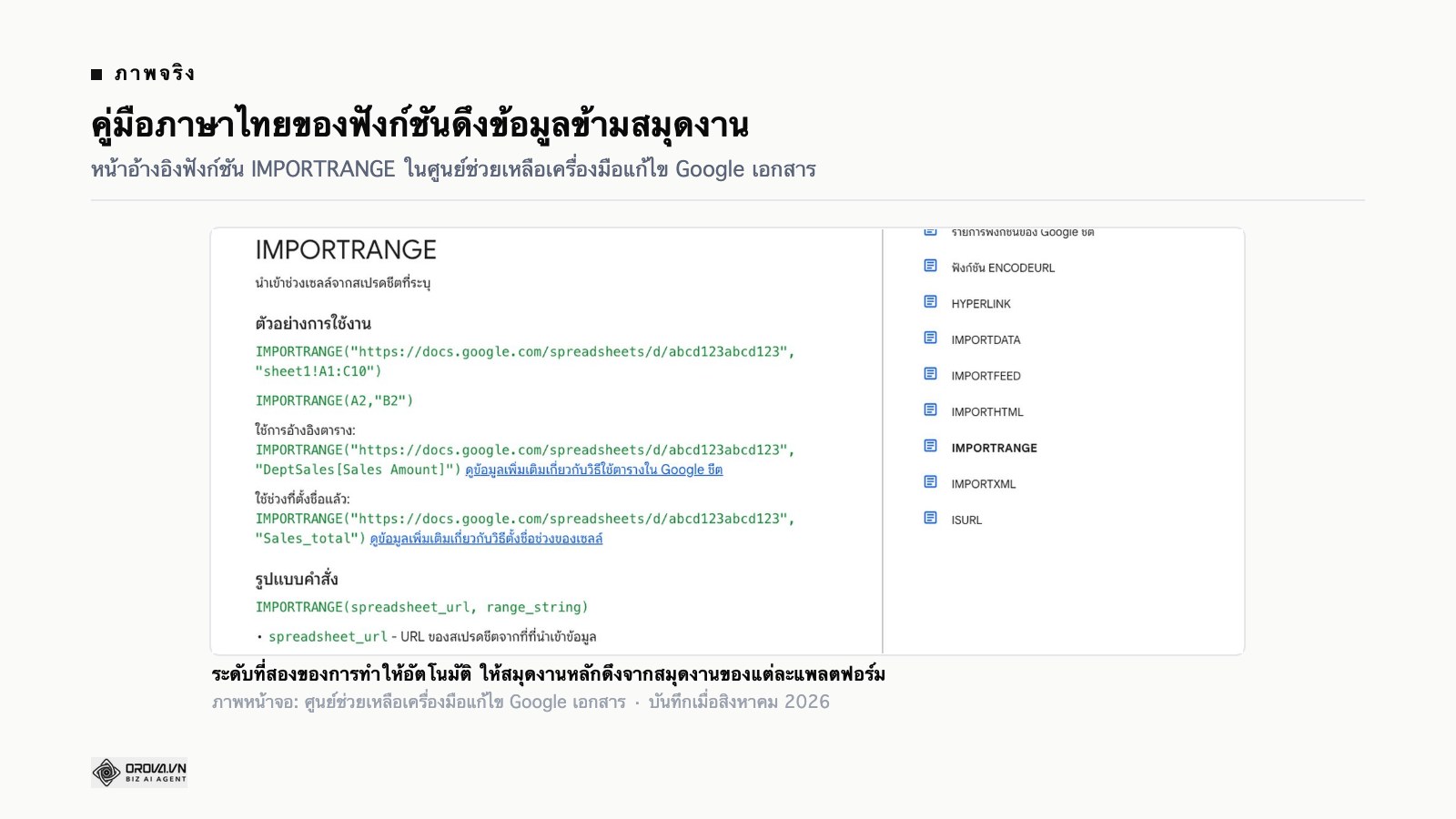The image size is (1456, 819).
Task: Open the IMPORTXML help article
Action: 983,484
